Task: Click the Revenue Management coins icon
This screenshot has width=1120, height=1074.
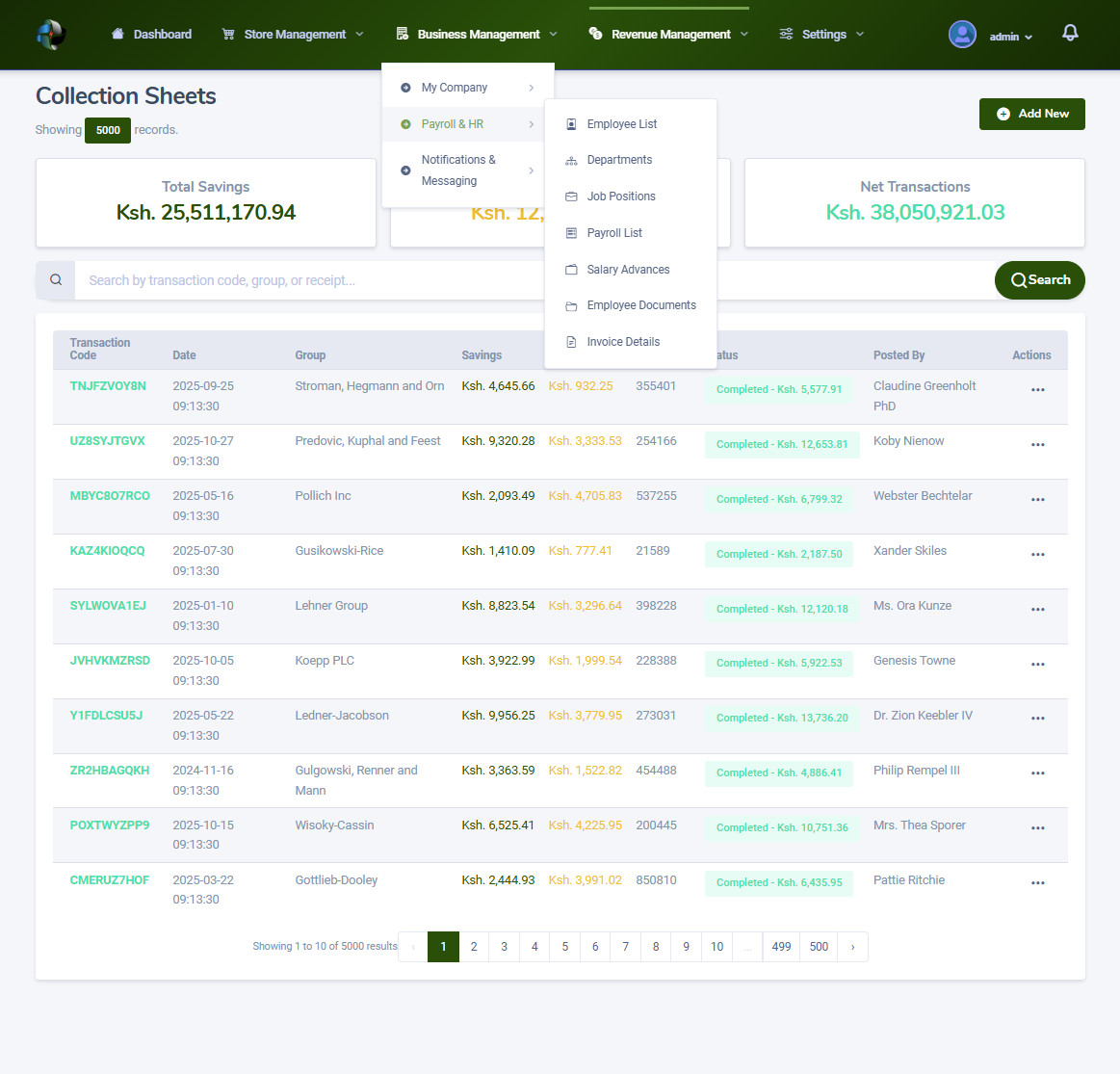Action: click(597, 33)
